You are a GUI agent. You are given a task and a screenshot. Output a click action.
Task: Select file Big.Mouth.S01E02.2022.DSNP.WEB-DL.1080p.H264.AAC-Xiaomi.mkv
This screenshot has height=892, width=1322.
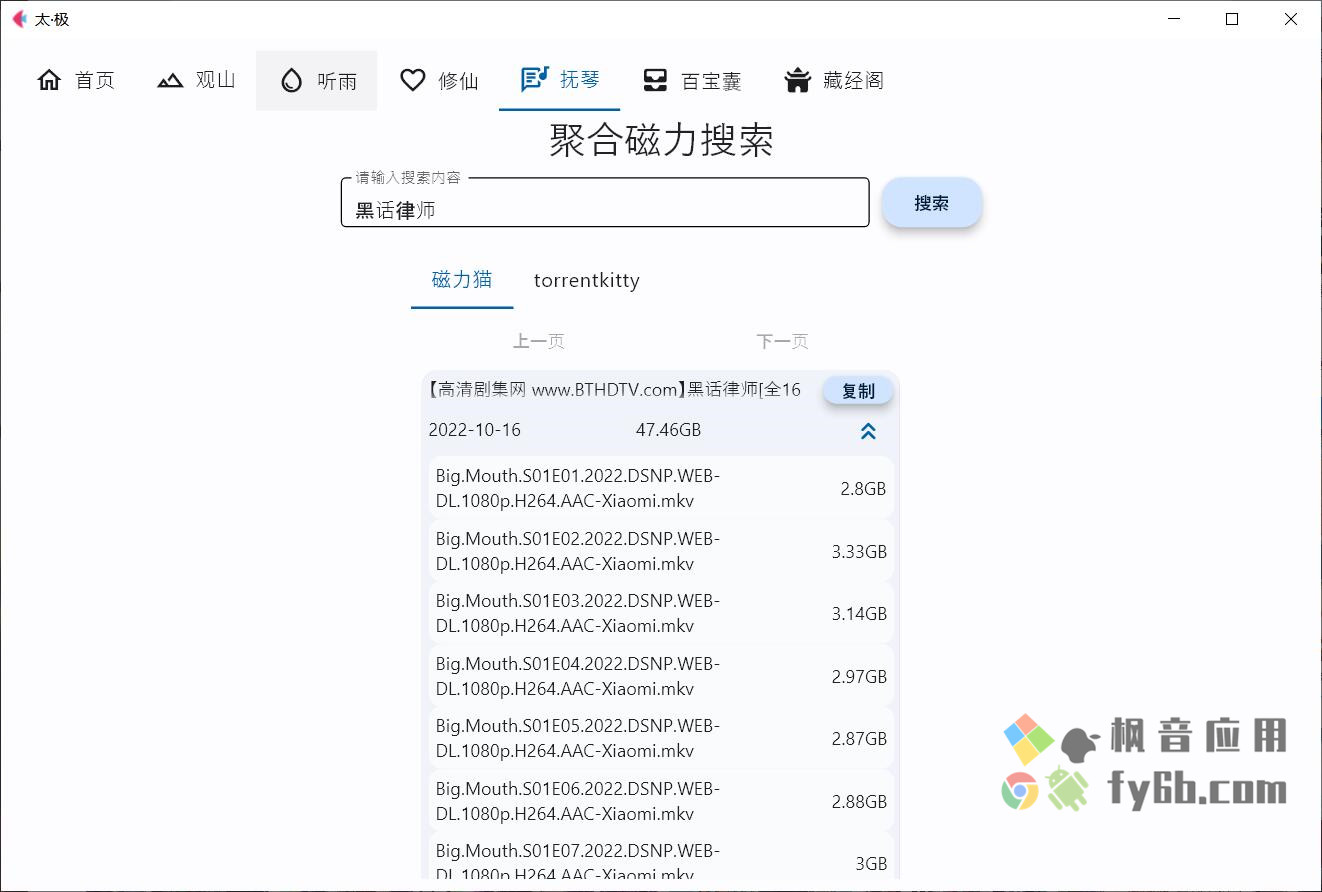661,551
